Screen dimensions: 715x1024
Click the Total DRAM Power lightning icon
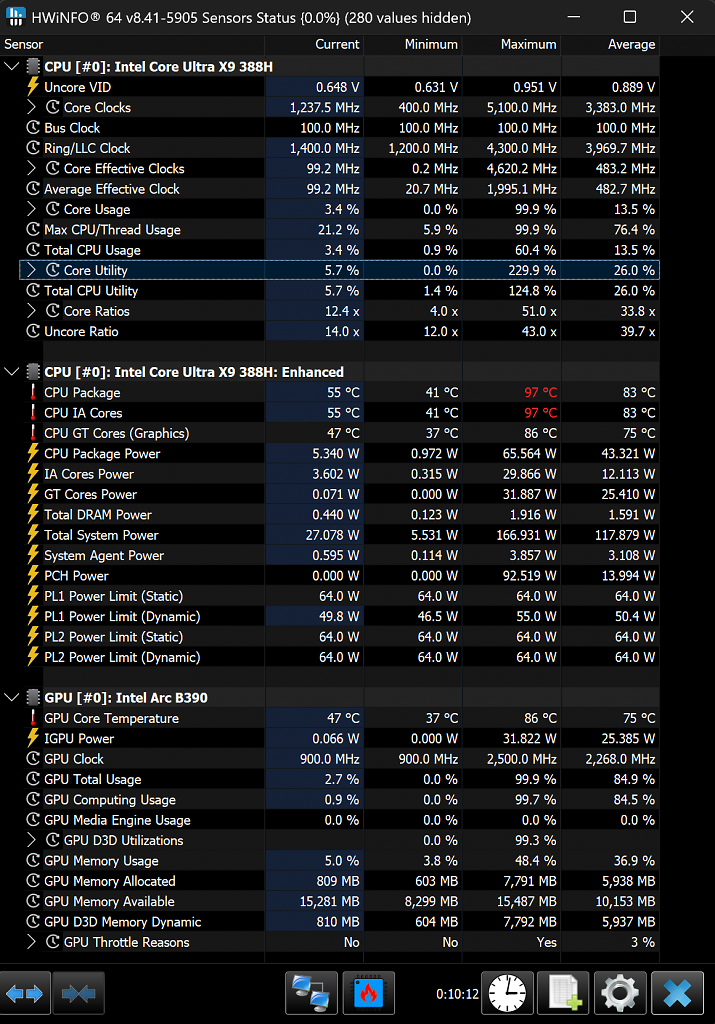(33, 515)
